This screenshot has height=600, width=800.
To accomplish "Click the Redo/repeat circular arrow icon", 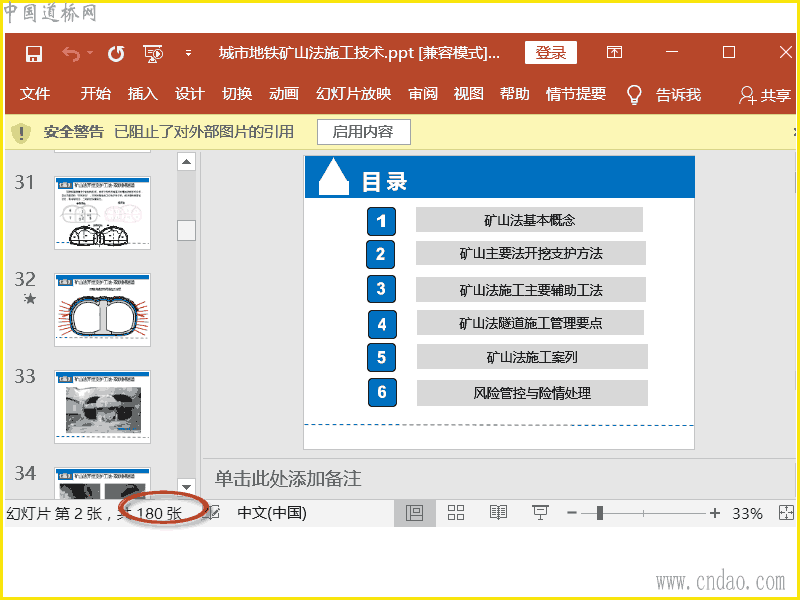I will (116, 54).
